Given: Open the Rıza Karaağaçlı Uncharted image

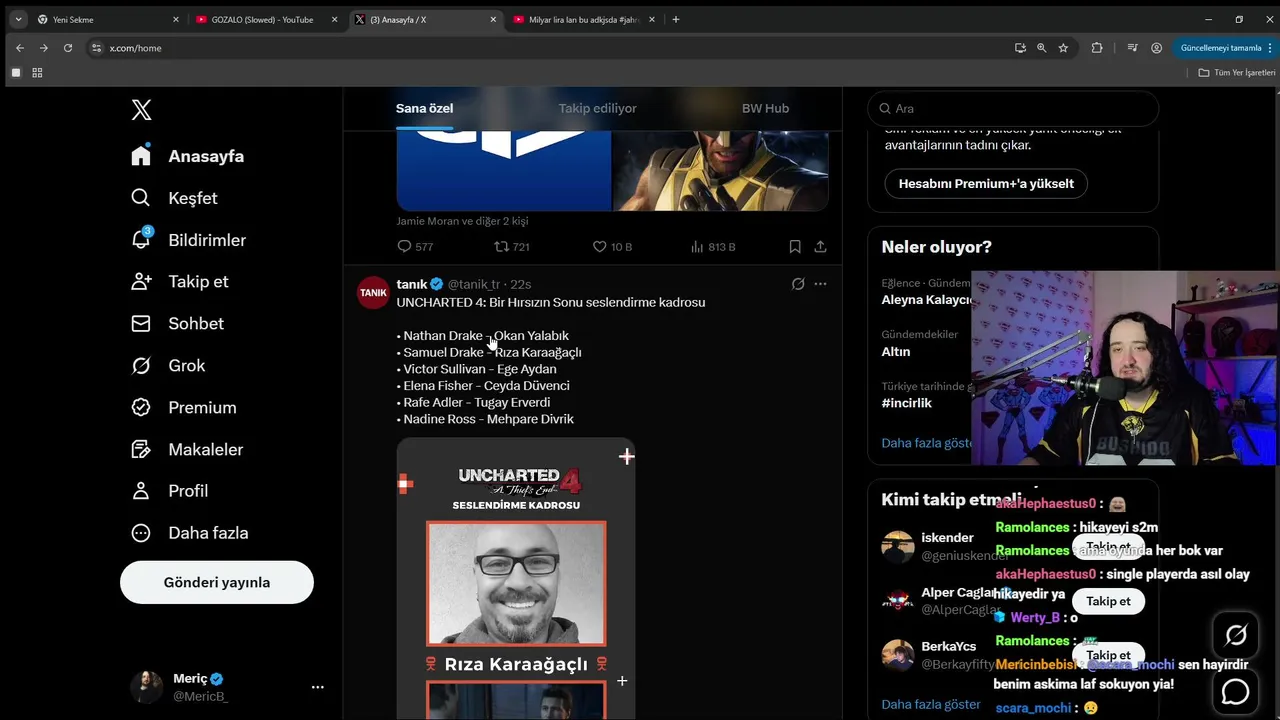Looking at the screenshot, I should [x=516, y=578].
